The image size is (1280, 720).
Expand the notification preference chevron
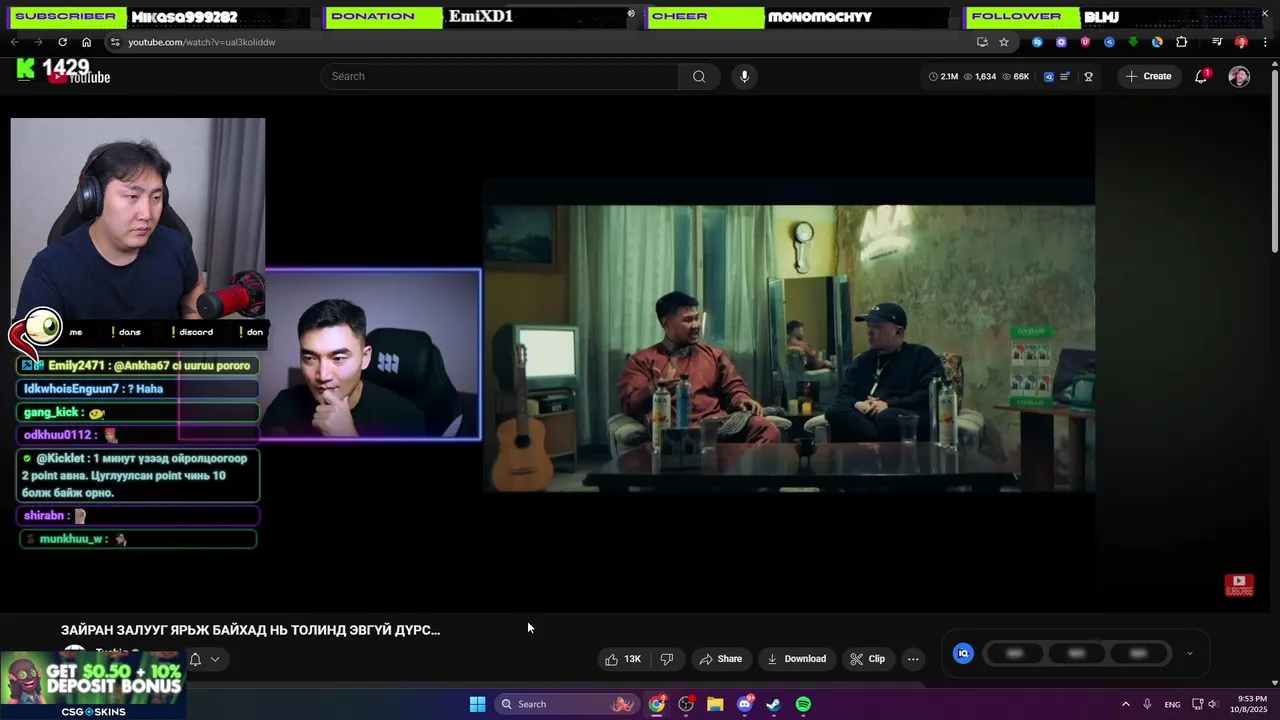pyautogui.click(x=215, y=659)
